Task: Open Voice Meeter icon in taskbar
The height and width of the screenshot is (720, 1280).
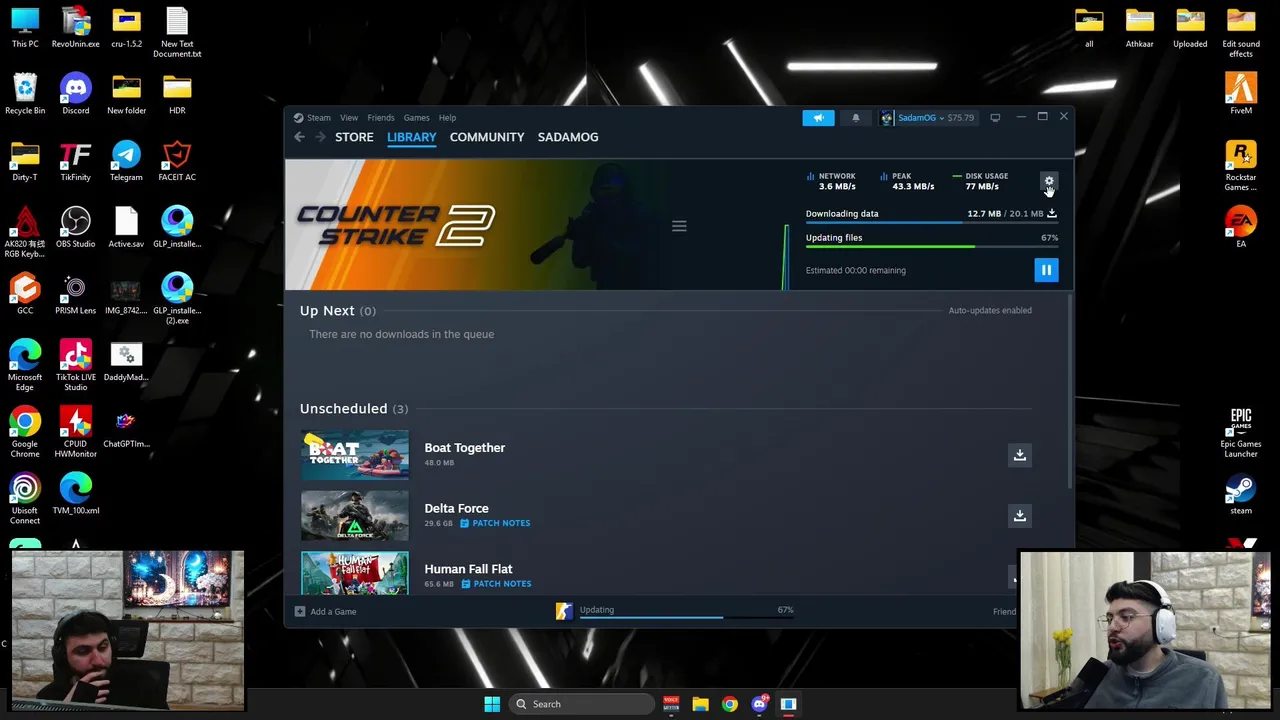Action: (671, 704)
